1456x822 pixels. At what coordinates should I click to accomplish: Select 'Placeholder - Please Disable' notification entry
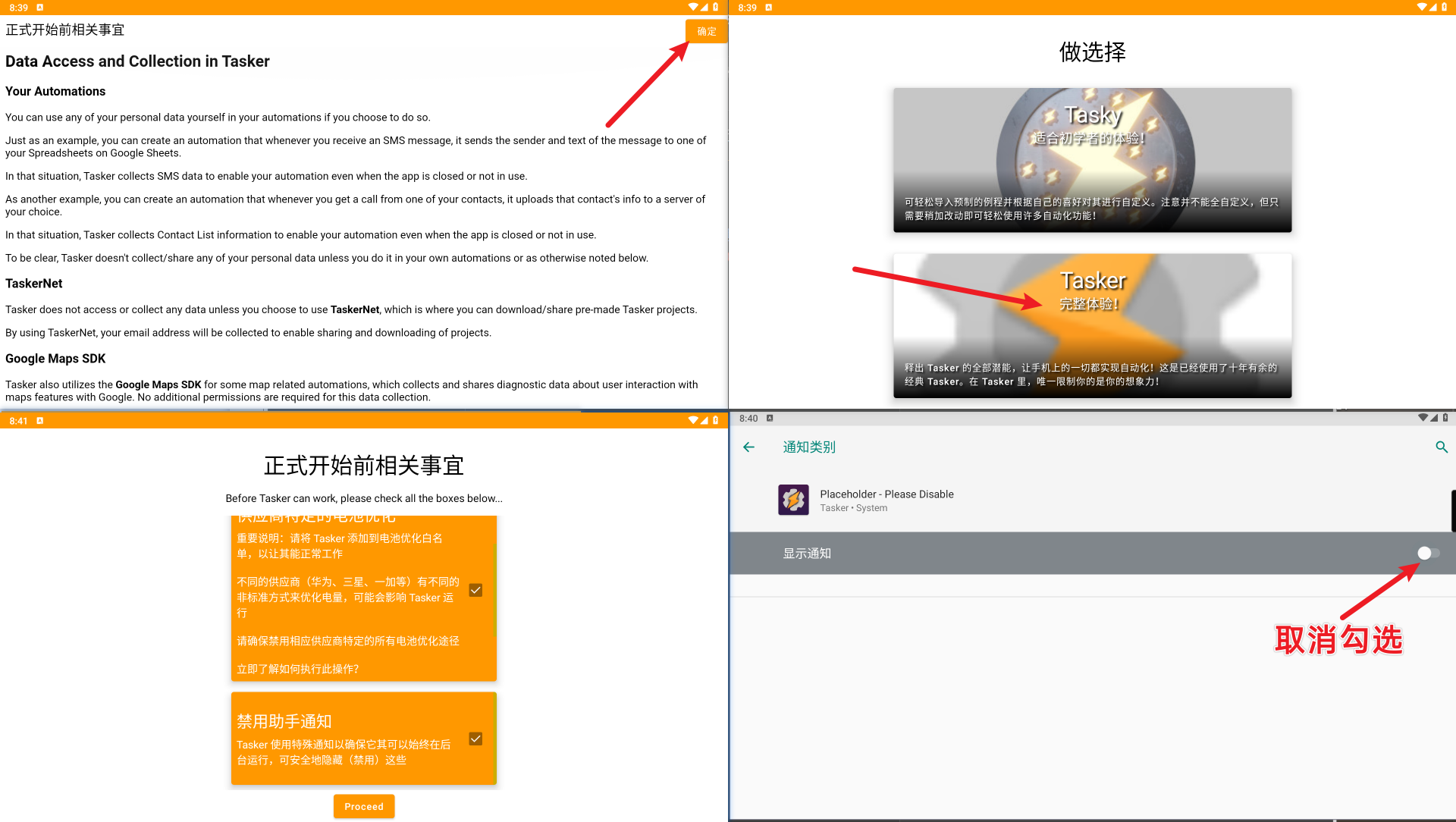[x=1092, y=500]
